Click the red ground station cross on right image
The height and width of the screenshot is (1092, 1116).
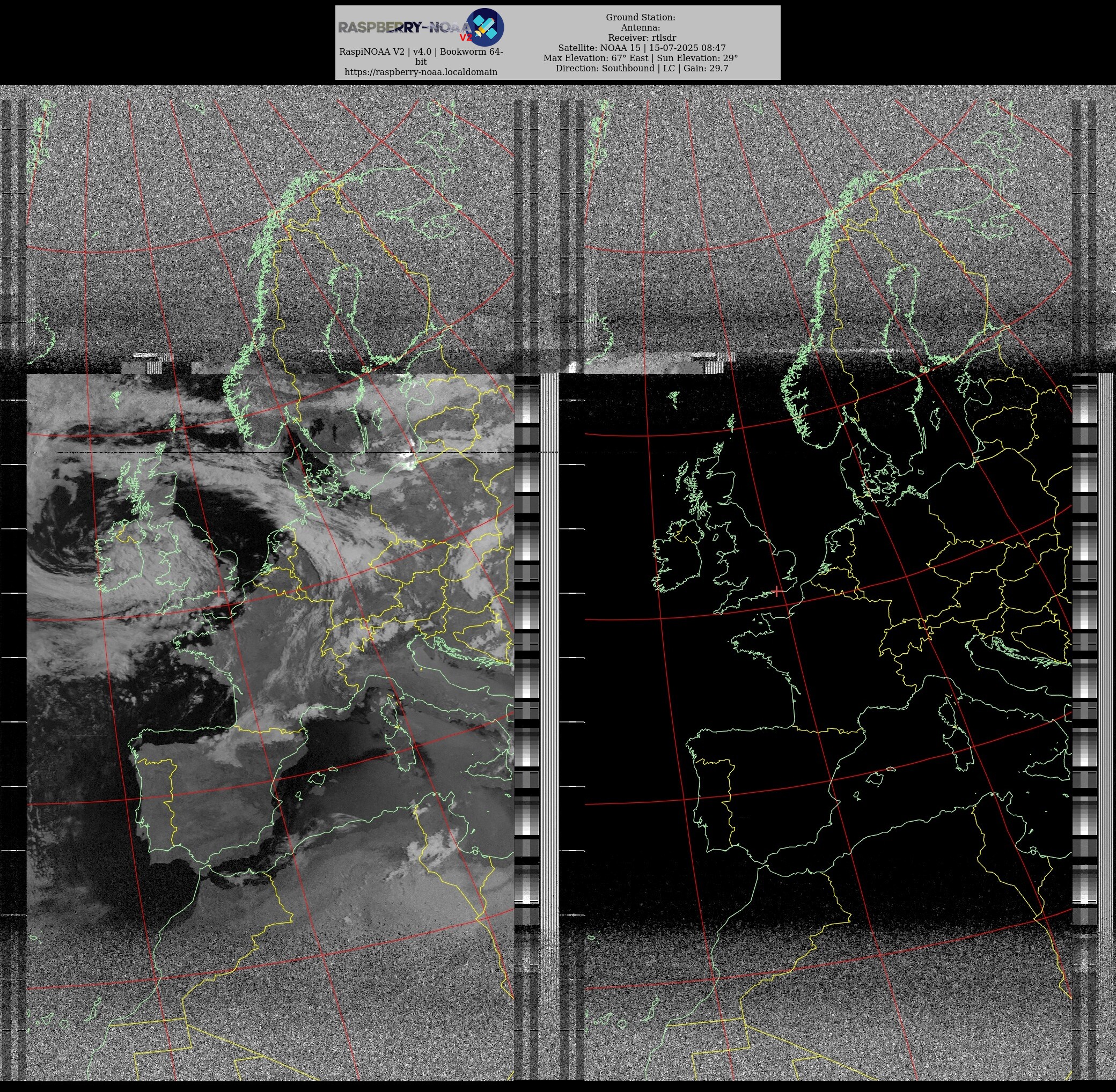coord(777,591)
